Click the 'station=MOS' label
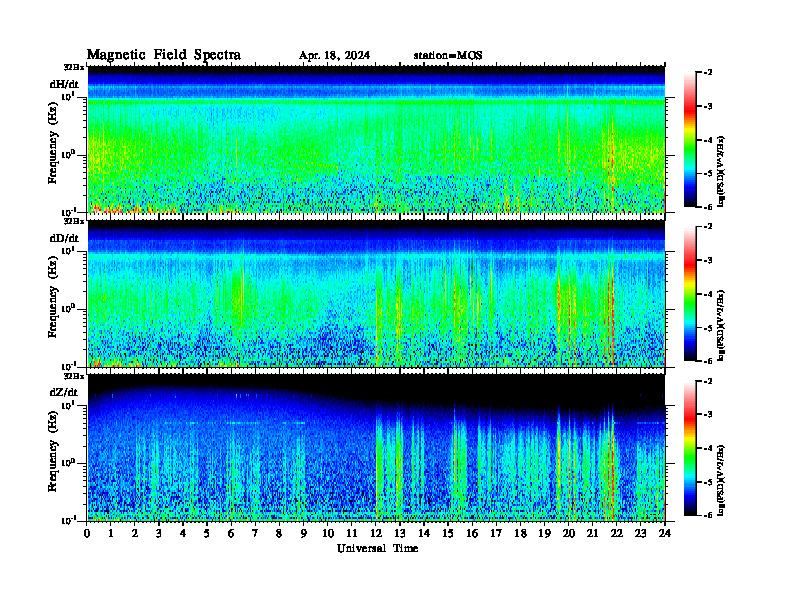 448,56
